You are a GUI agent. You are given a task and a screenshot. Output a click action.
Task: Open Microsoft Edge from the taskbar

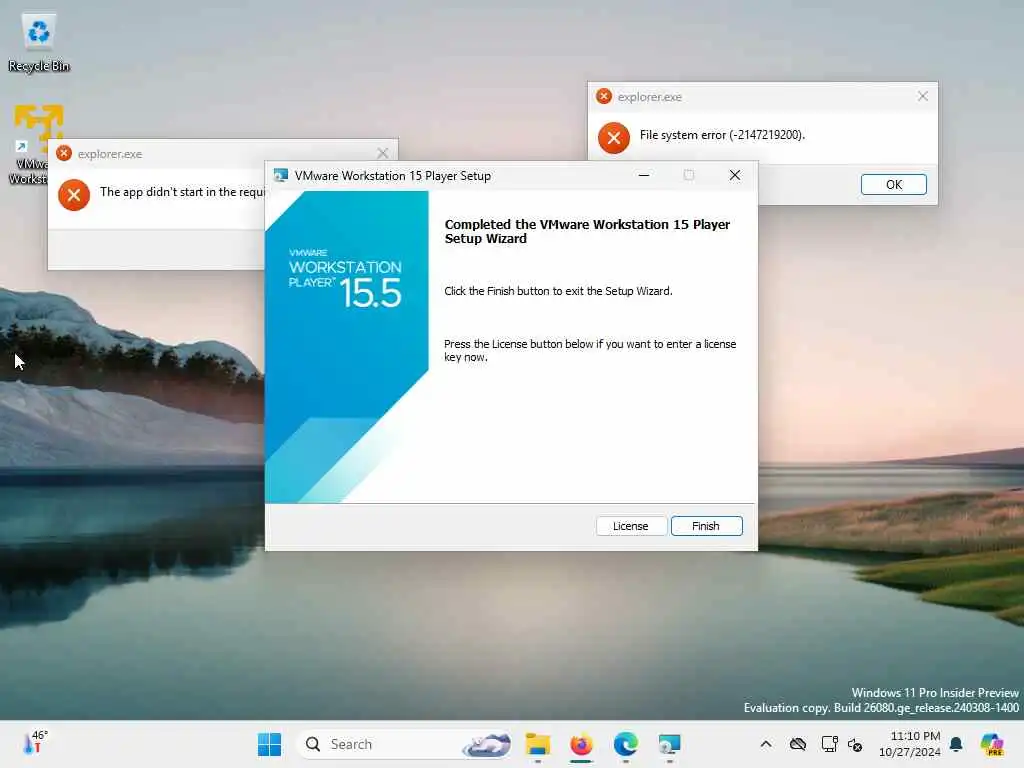tap(626, 744)
